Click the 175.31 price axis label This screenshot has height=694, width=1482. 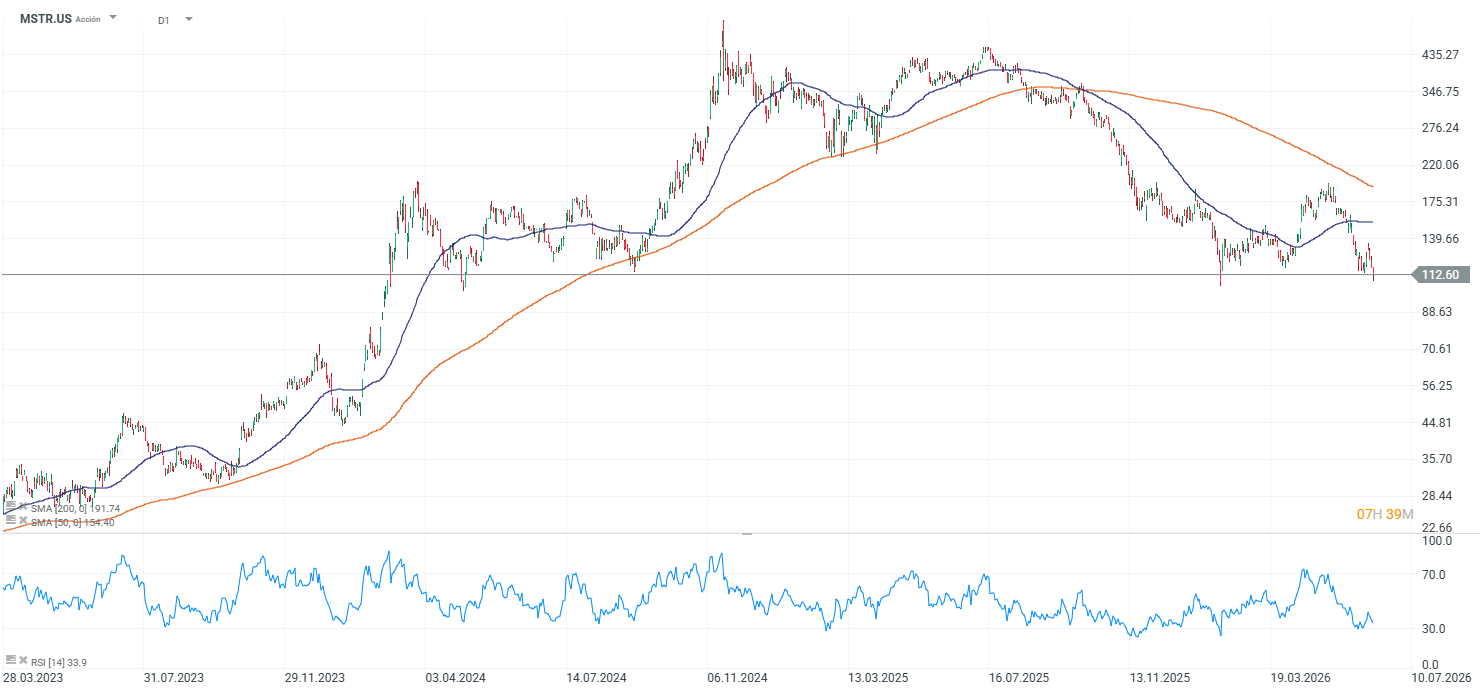[1438, 202]
